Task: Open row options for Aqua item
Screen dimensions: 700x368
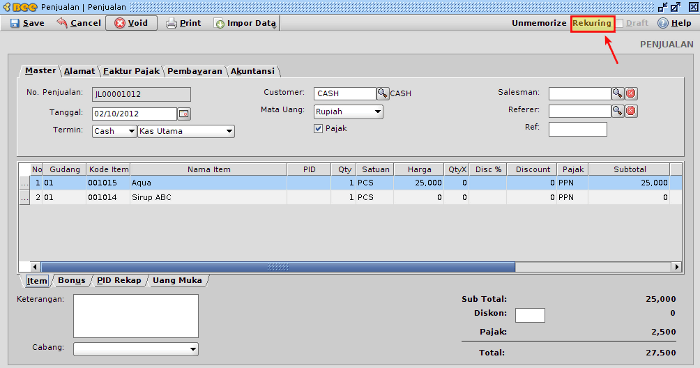Action: click(25, 183)
